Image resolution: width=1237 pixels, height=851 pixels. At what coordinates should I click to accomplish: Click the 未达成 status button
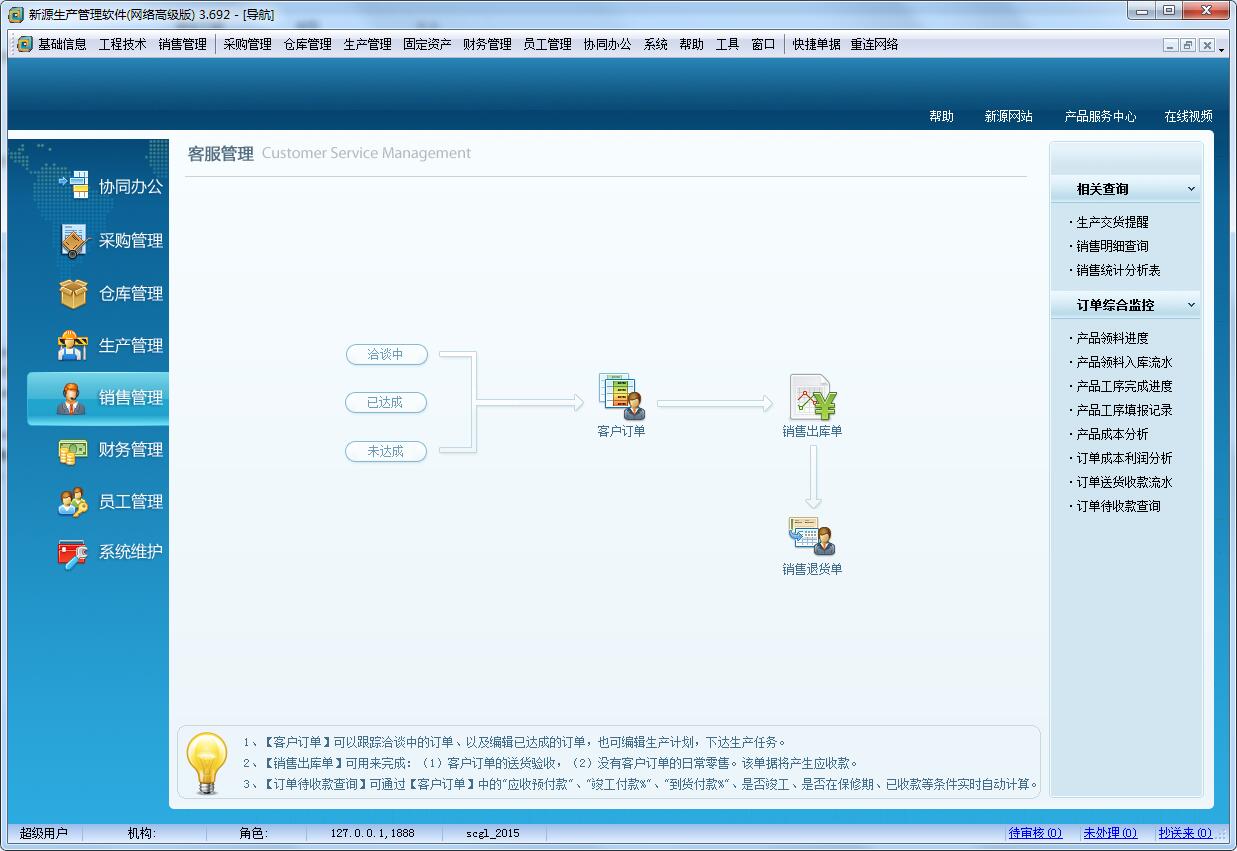click(386, 451)
